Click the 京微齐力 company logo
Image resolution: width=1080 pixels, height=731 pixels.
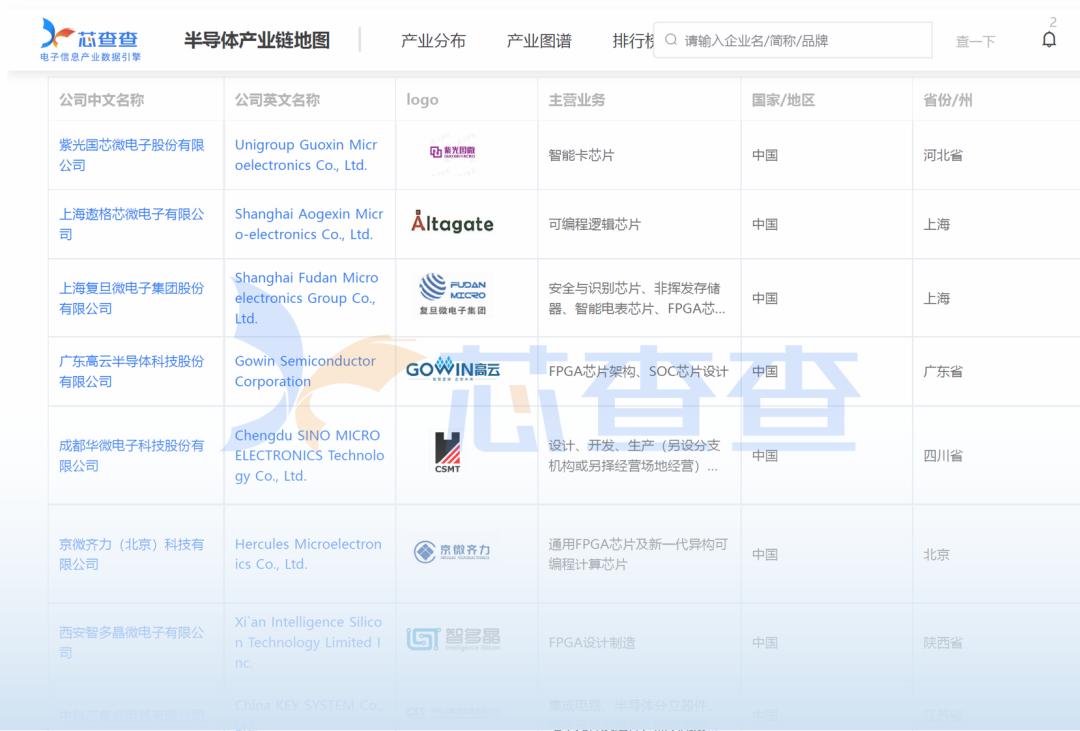point(453,551)
